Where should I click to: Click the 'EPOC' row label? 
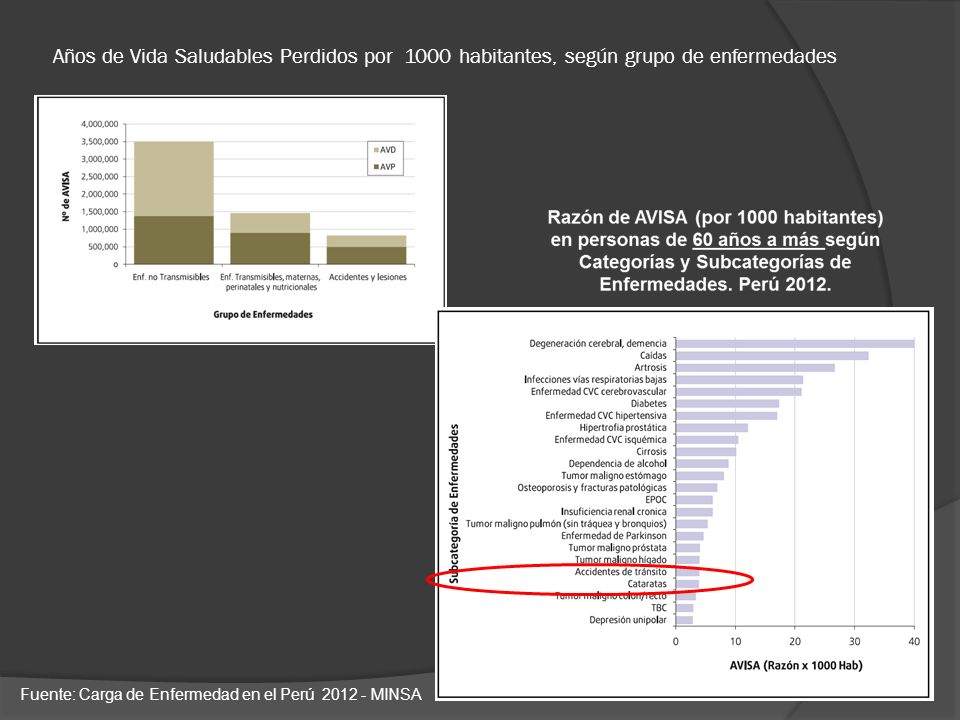click(x=656, y=500)
